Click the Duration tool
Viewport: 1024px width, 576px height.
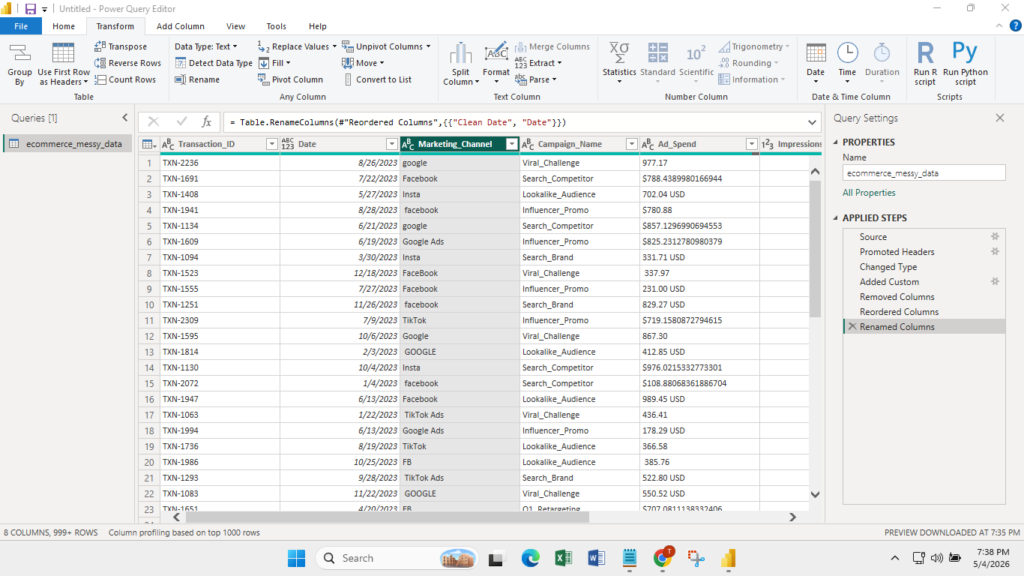click(882, 63)
